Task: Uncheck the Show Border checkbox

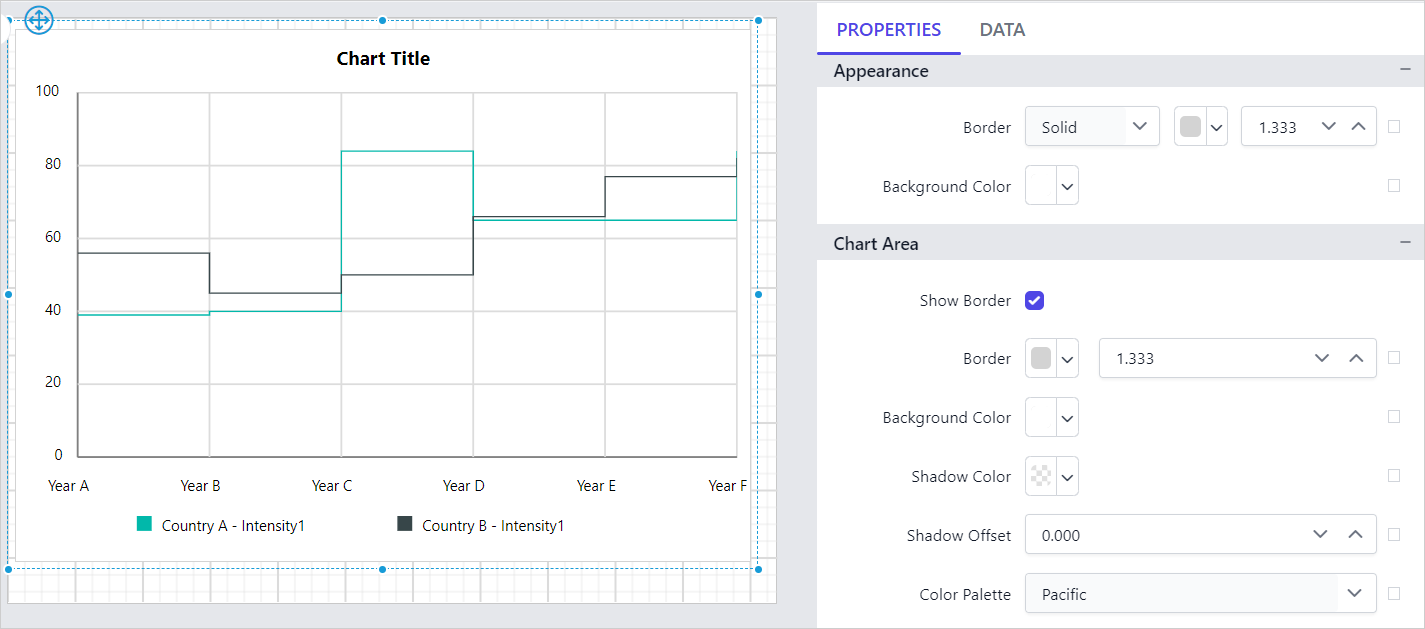Action: point(1035,301)
